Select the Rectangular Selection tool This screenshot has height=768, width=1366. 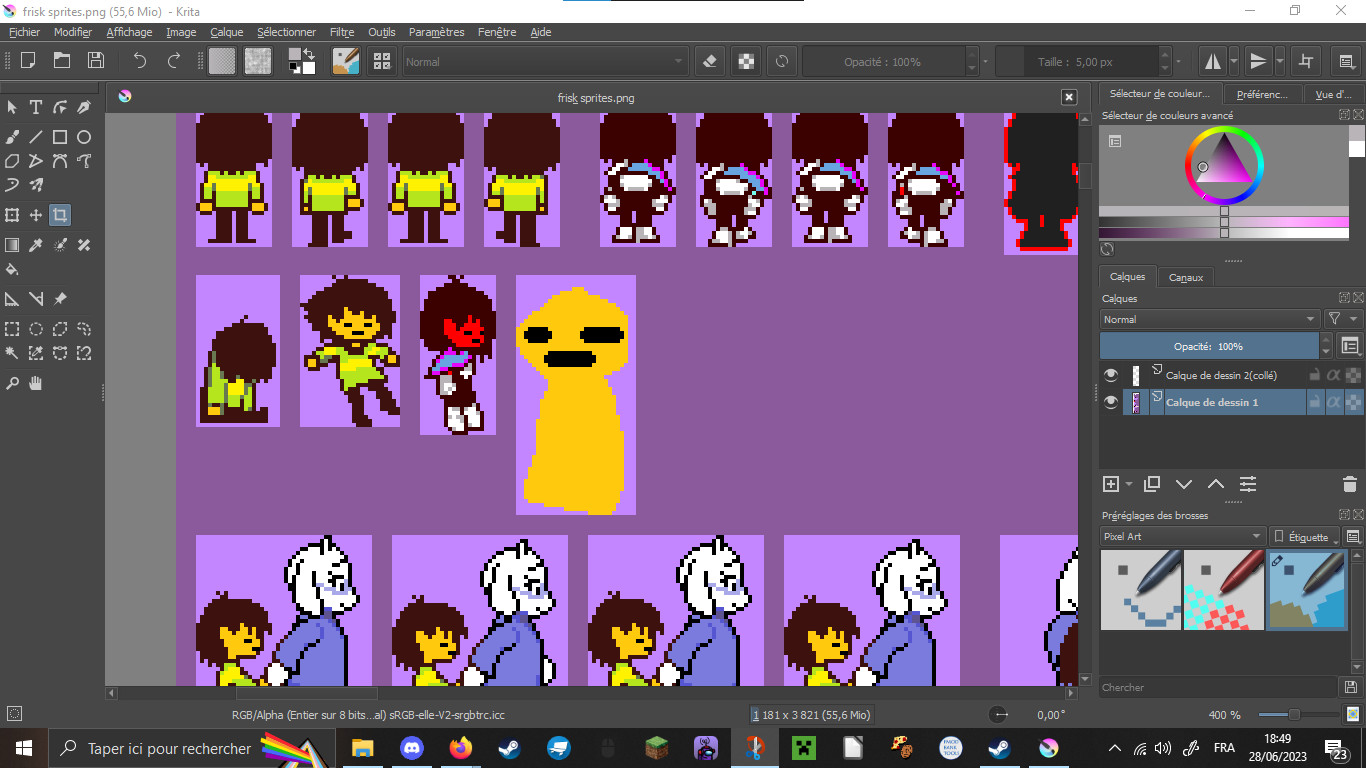12,329
